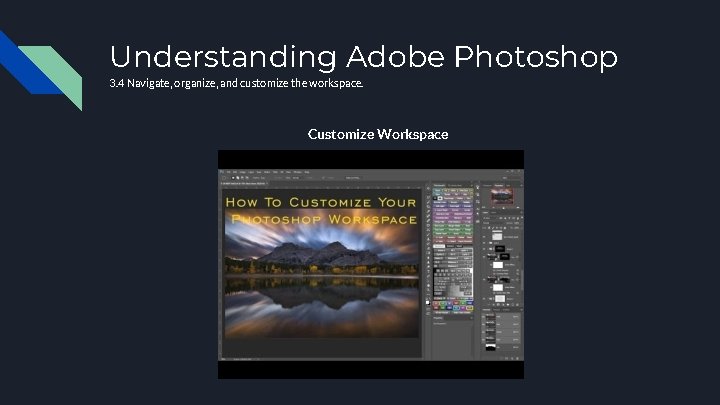The height and width of the screenshot is (405, 720).
Task: Open the embedded Photoshop workspace video
Action: click(371, 264)
